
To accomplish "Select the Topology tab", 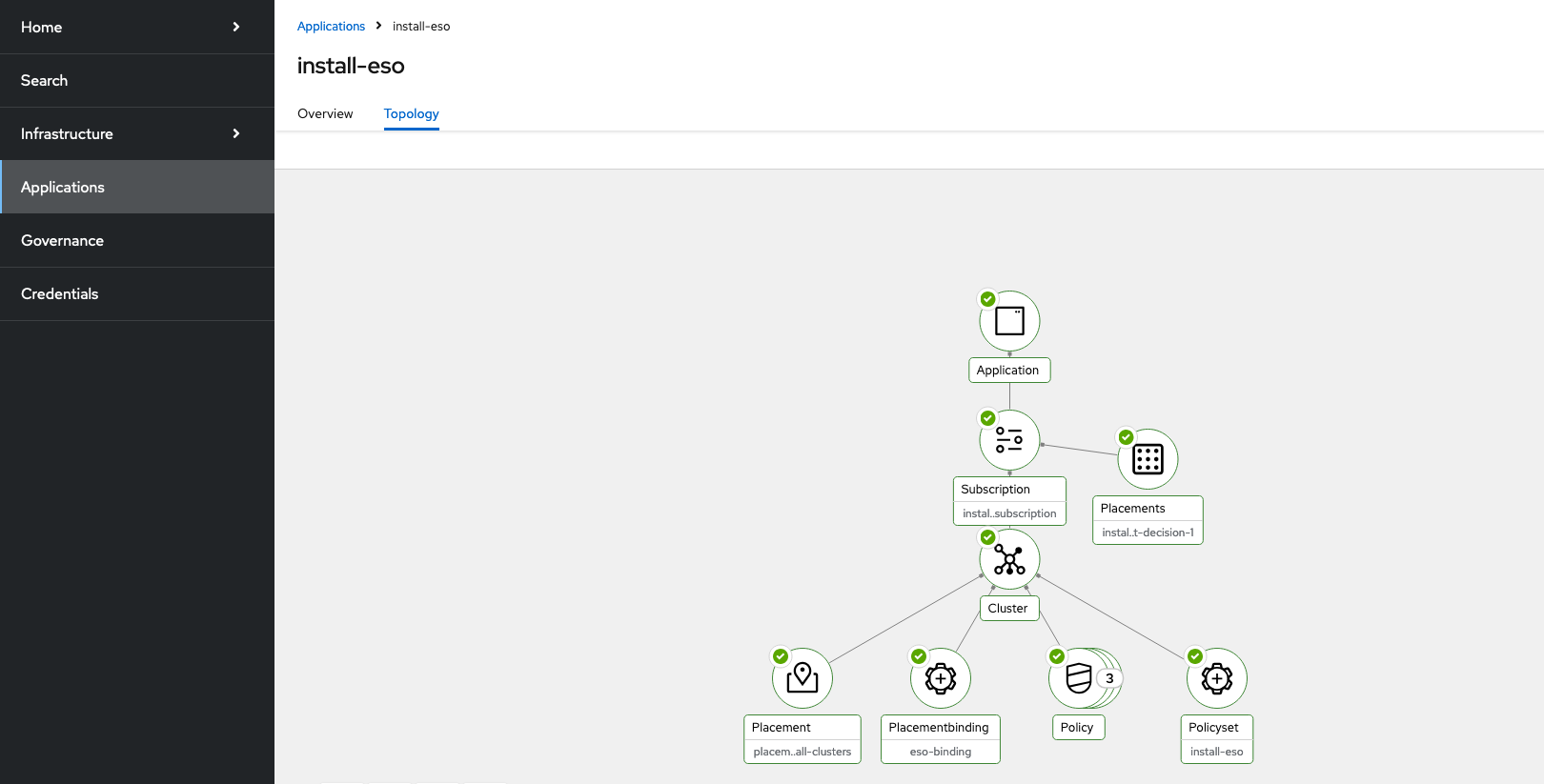I will 412,113.
